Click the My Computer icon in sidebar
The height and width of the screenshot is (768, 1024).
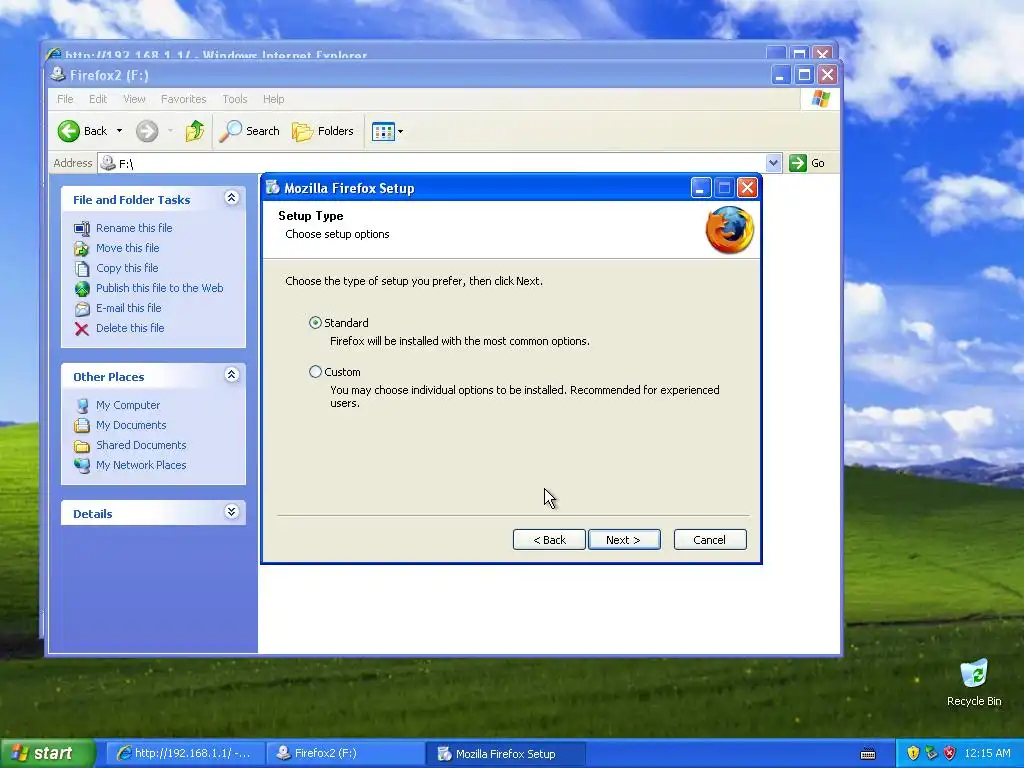(82, 406)
